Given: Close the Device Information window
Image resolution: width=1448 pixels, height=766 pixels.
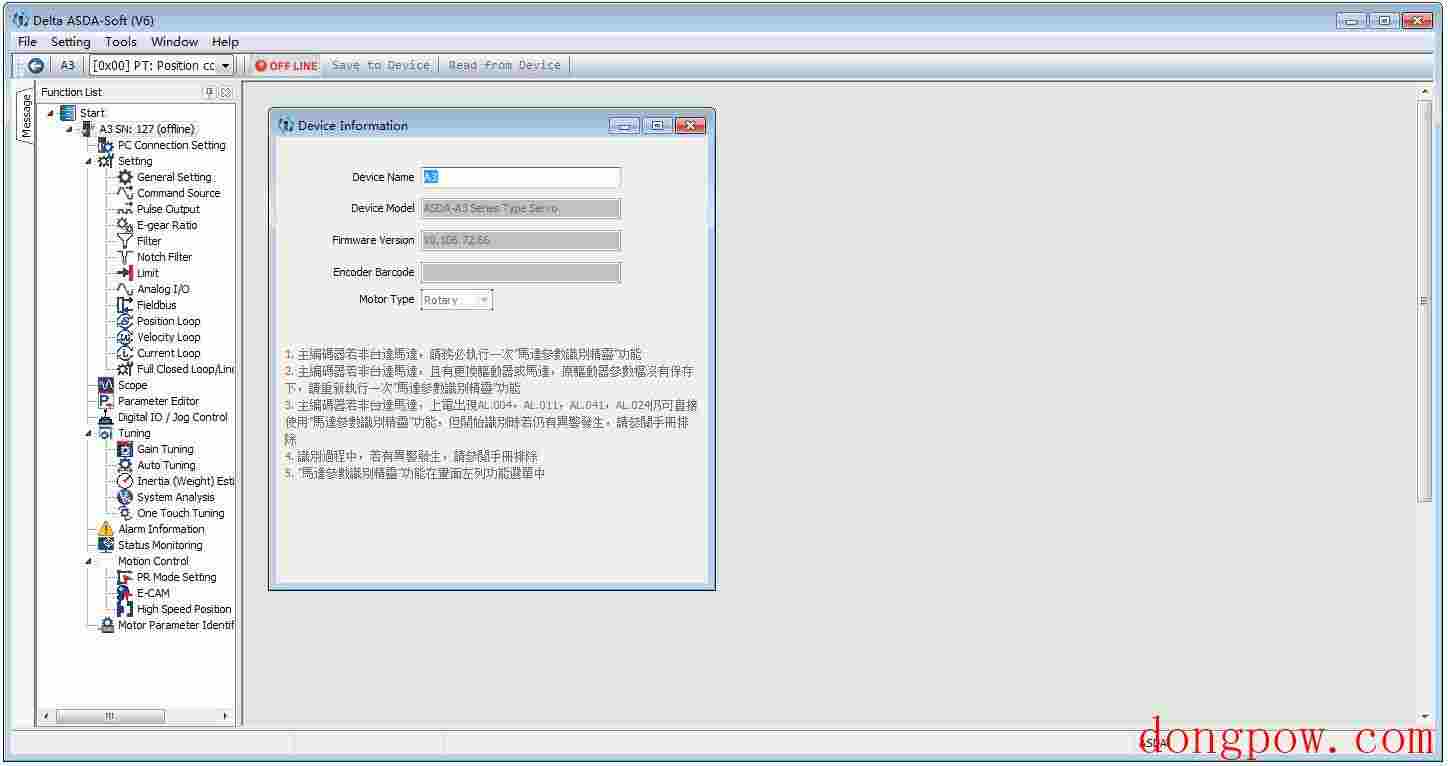Looking at the screenshot, I should (x=690, y=126).
